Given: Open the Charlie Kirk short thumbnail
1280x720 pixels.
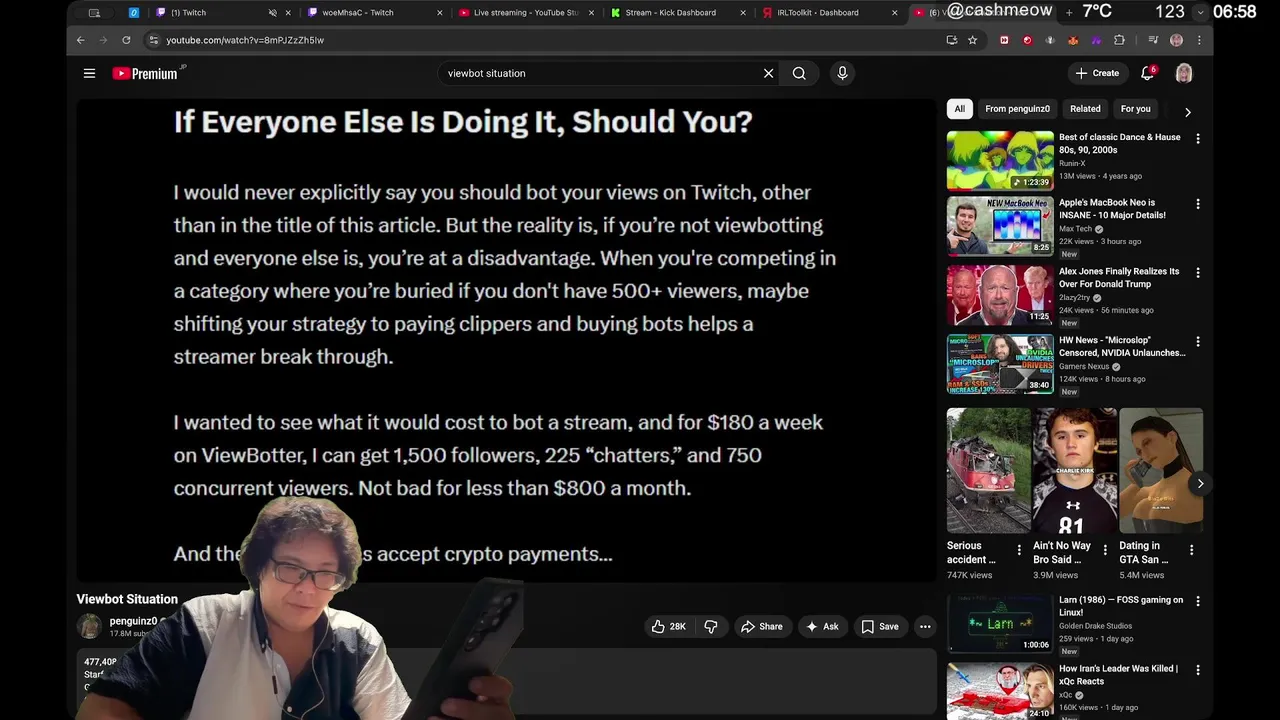Looking at the screenshot, I should [x=1075, y=470].
